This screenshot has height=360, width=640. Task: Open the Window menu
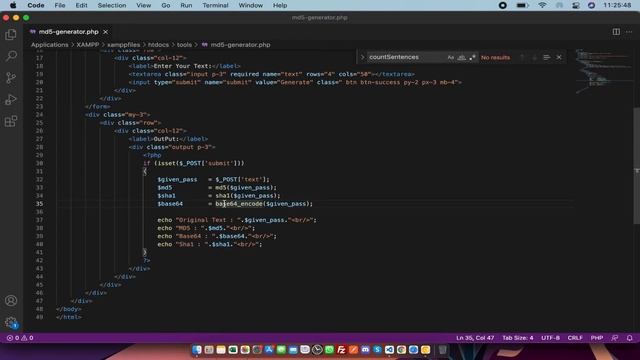pyautogui.click(x=251, y=5)
